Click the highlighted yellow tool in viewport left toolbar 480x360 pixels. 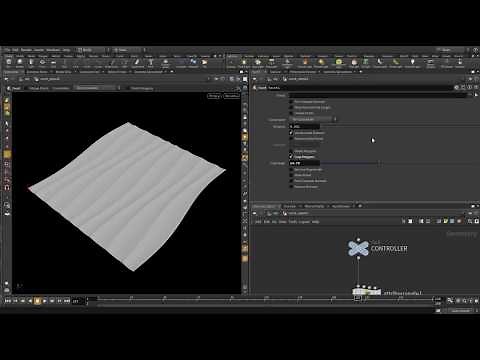7,154
